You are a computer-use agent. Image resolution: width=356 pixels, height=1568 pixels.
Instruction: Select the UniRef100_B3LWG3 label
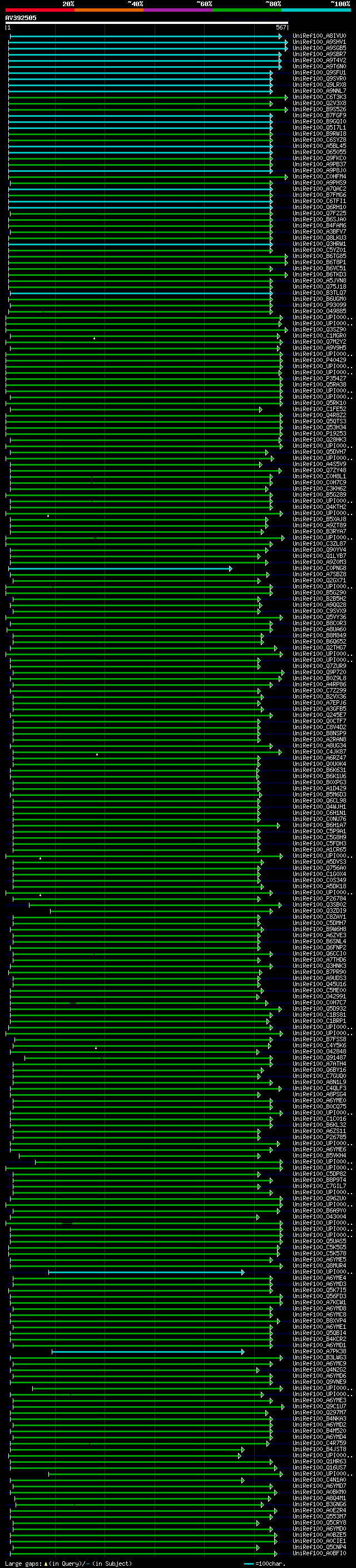click(x=319, y=1358)
